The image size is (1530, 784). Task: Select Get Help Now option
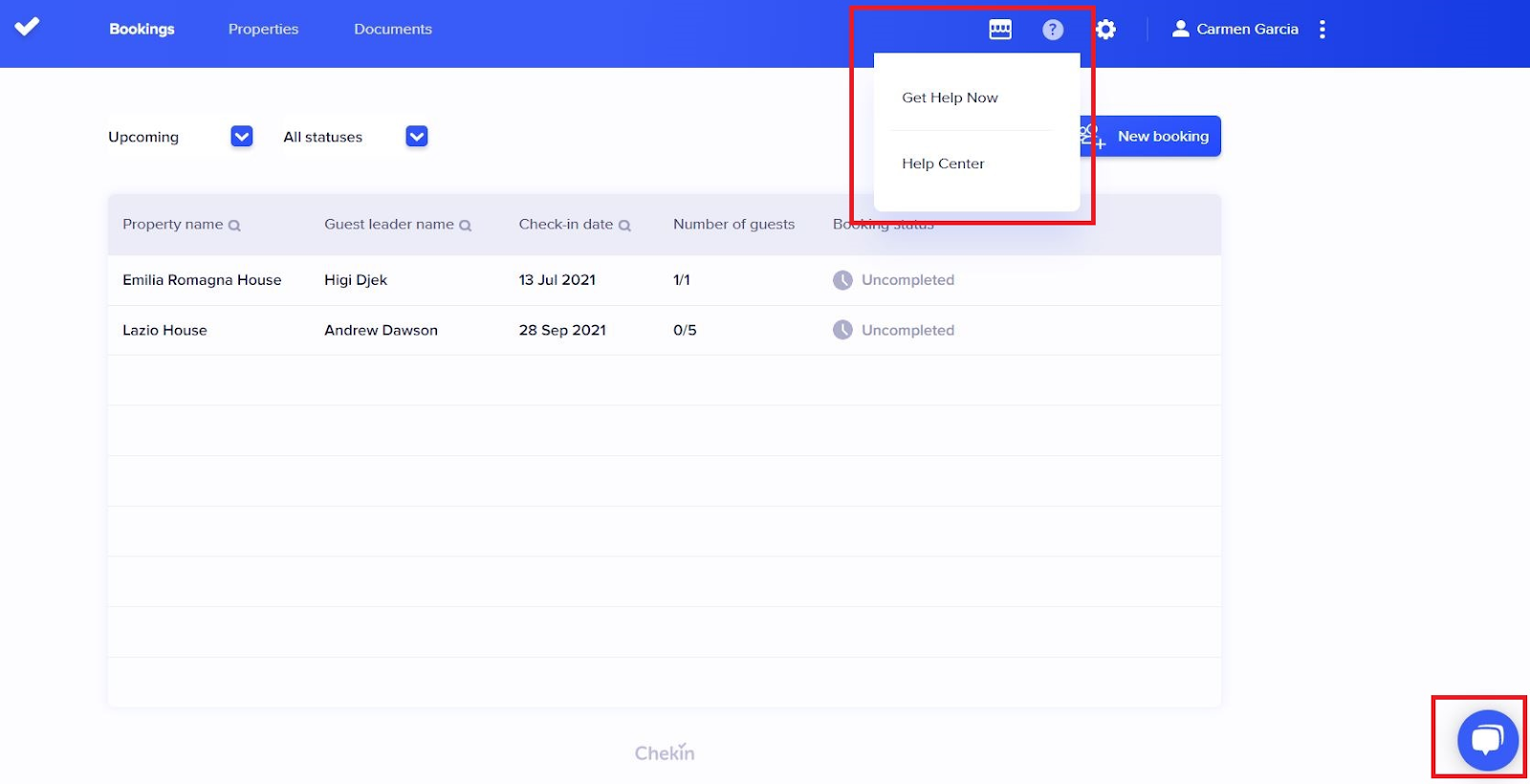pyautogui.click(x=950, y=98)
